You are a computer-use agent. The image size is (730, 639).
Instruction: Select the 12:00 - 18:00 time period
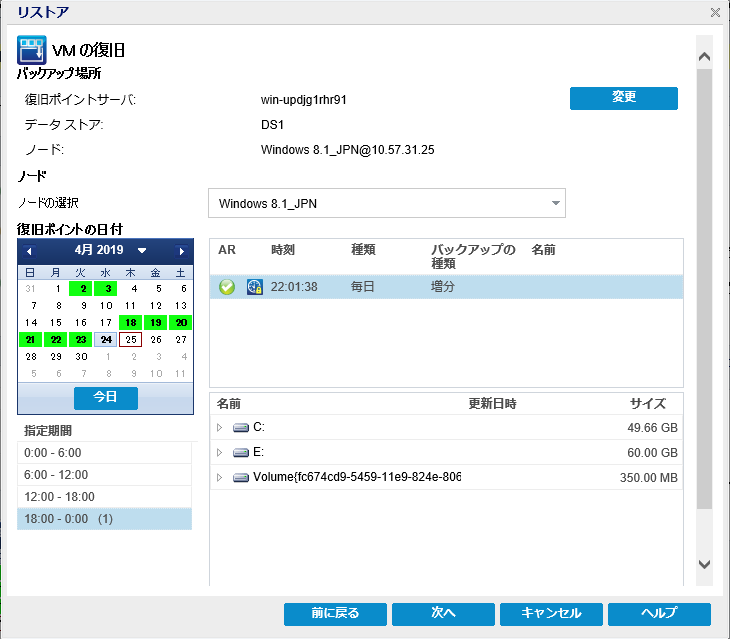point(104,497)
